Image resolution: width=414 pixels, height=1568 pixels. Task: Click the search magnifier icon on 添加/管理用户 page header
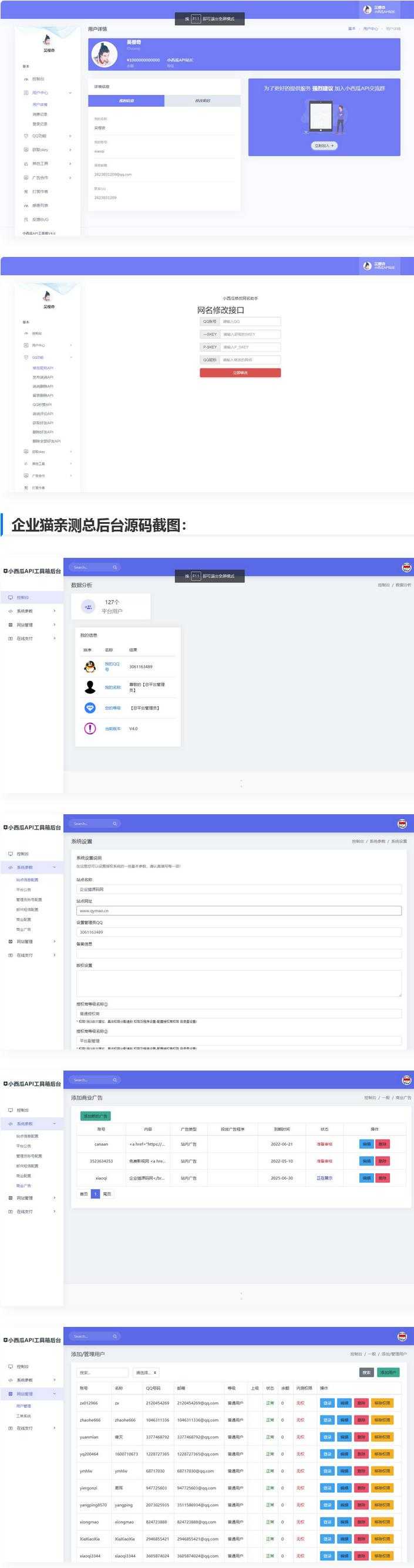[115, 1336]
